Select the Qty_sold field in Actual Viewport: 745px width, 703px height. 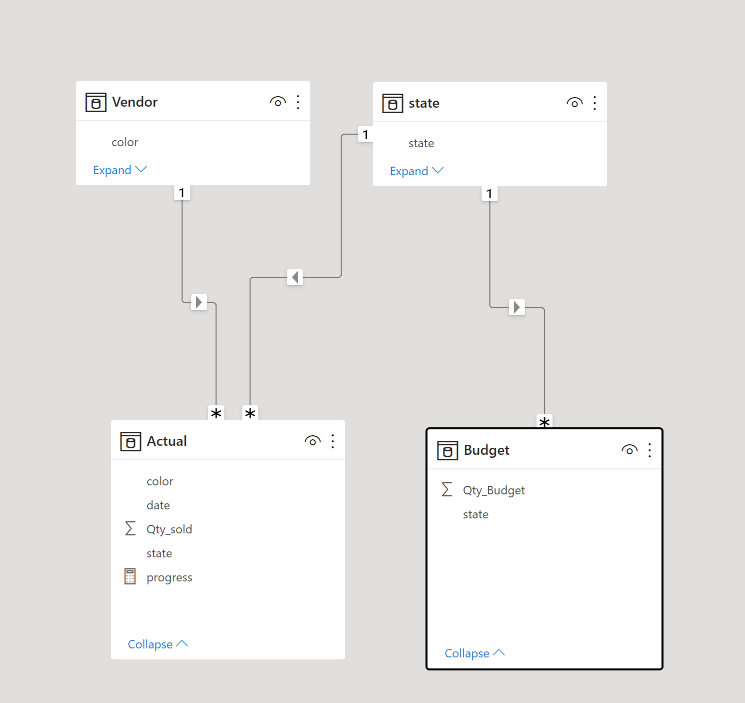tap(169, 529)
